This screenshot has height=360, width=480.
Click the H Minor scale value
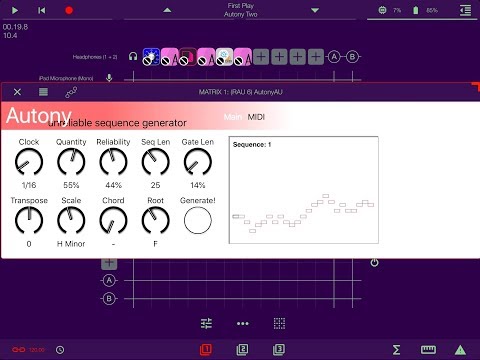pos(71,244)
